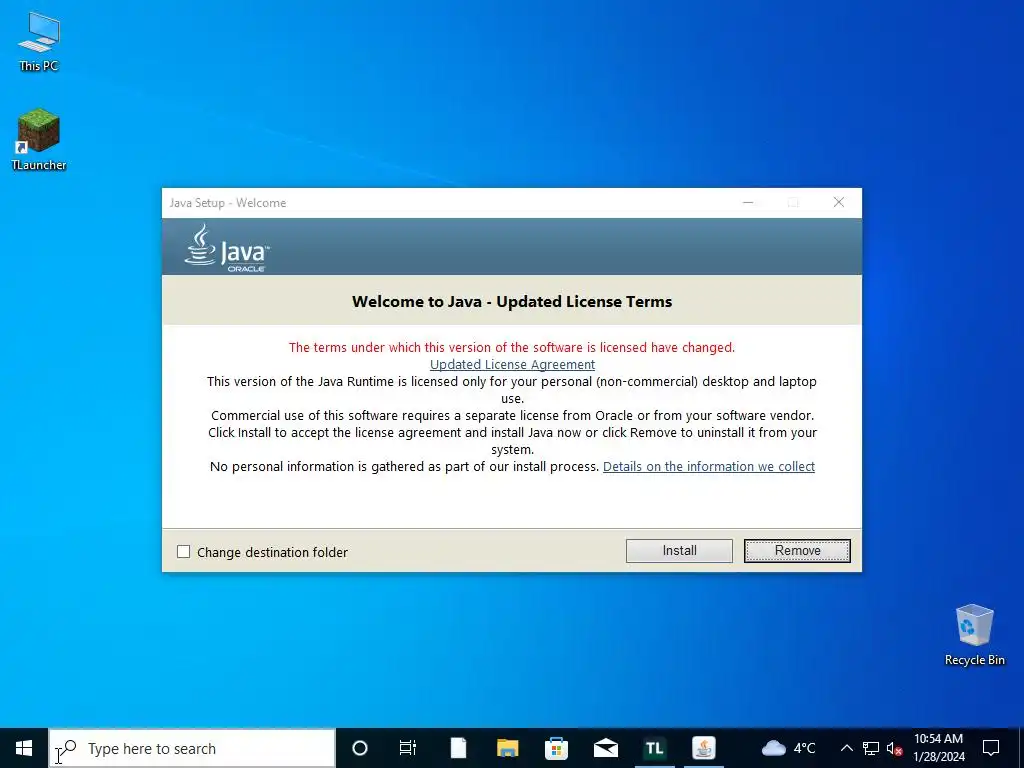Select the This PC desktop icon

pos(39,42)
